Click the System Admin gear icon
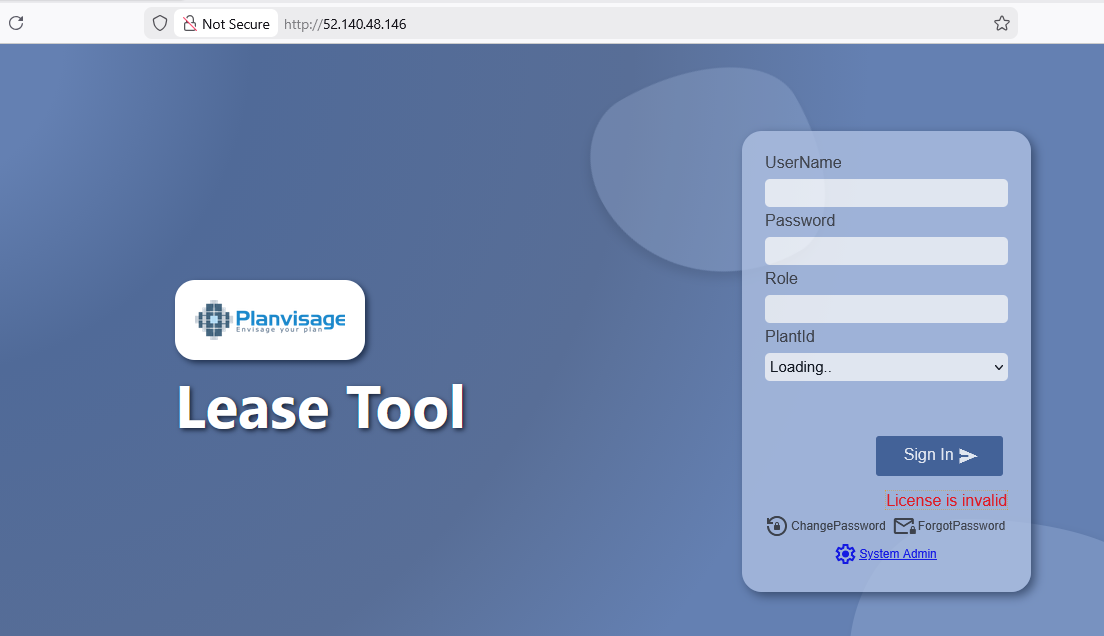The height and width of the screenshot is (636, 1104). [x=845, y=554]
